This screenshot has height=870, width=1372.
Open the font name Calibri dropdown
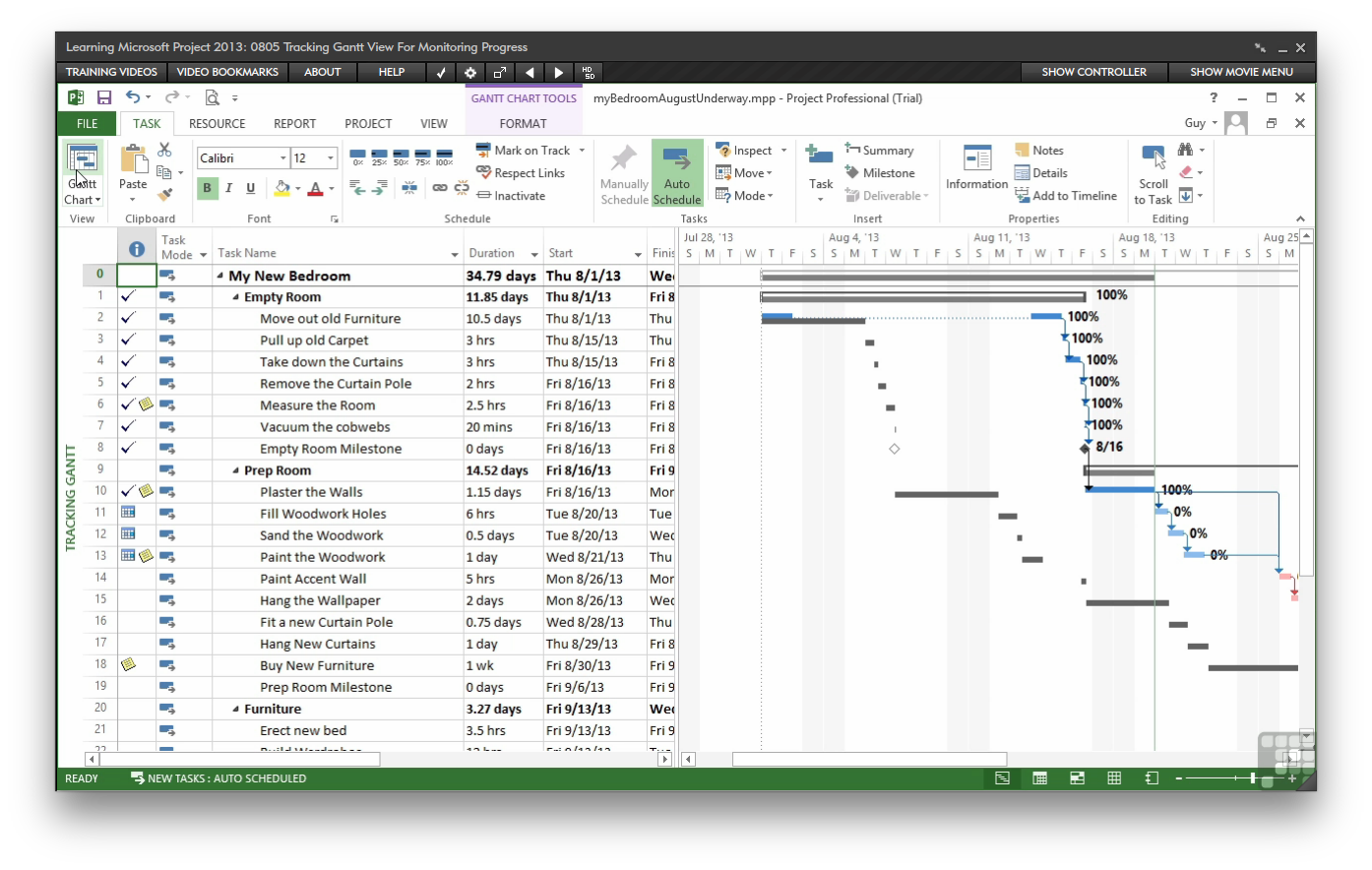(283, 158)
